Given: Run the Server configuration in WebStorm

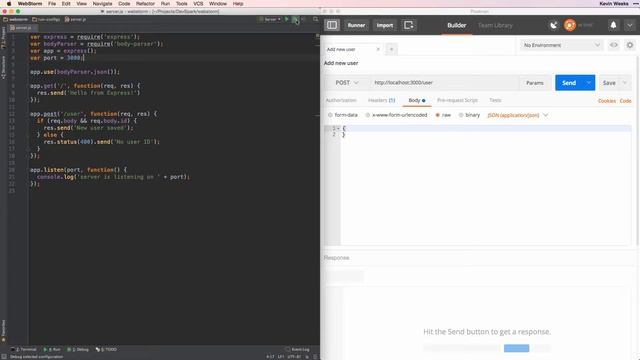Looking at the screenshot, I should [x=287, y=19].
